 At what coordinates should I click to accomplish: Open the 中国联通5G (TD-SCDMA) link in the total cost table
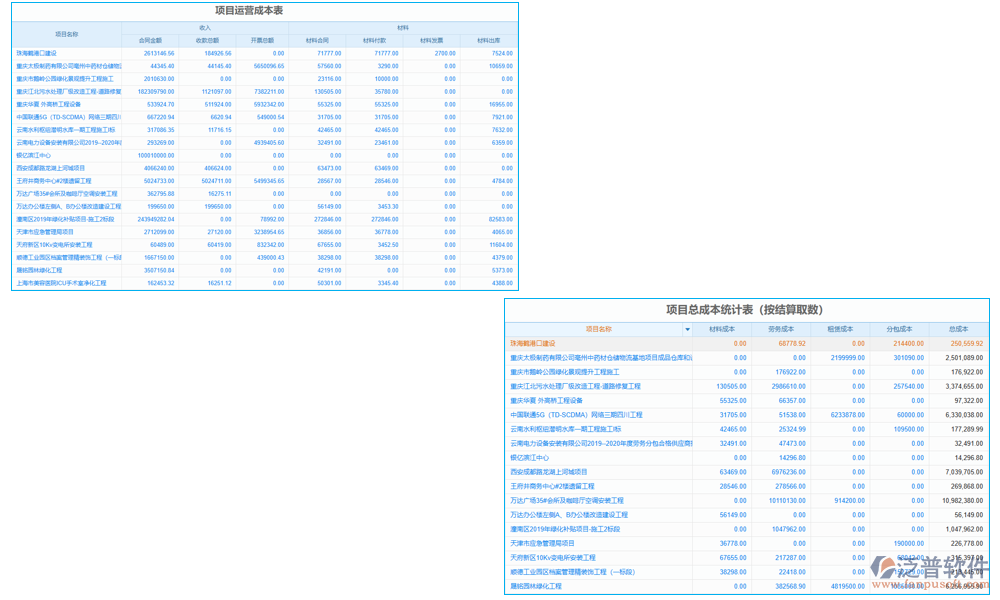tap(576, 415)
